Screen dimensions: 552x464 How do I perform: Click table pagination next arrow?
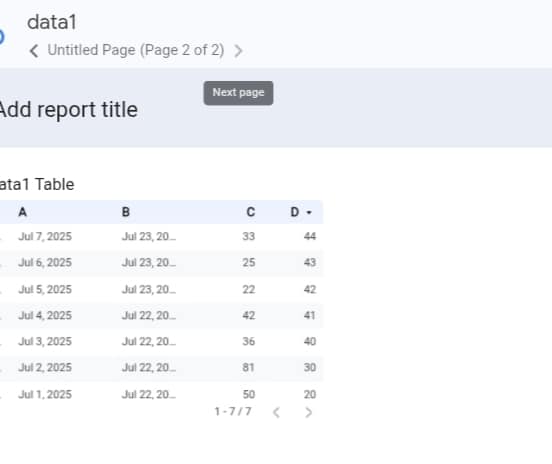(x=308, y=412)
